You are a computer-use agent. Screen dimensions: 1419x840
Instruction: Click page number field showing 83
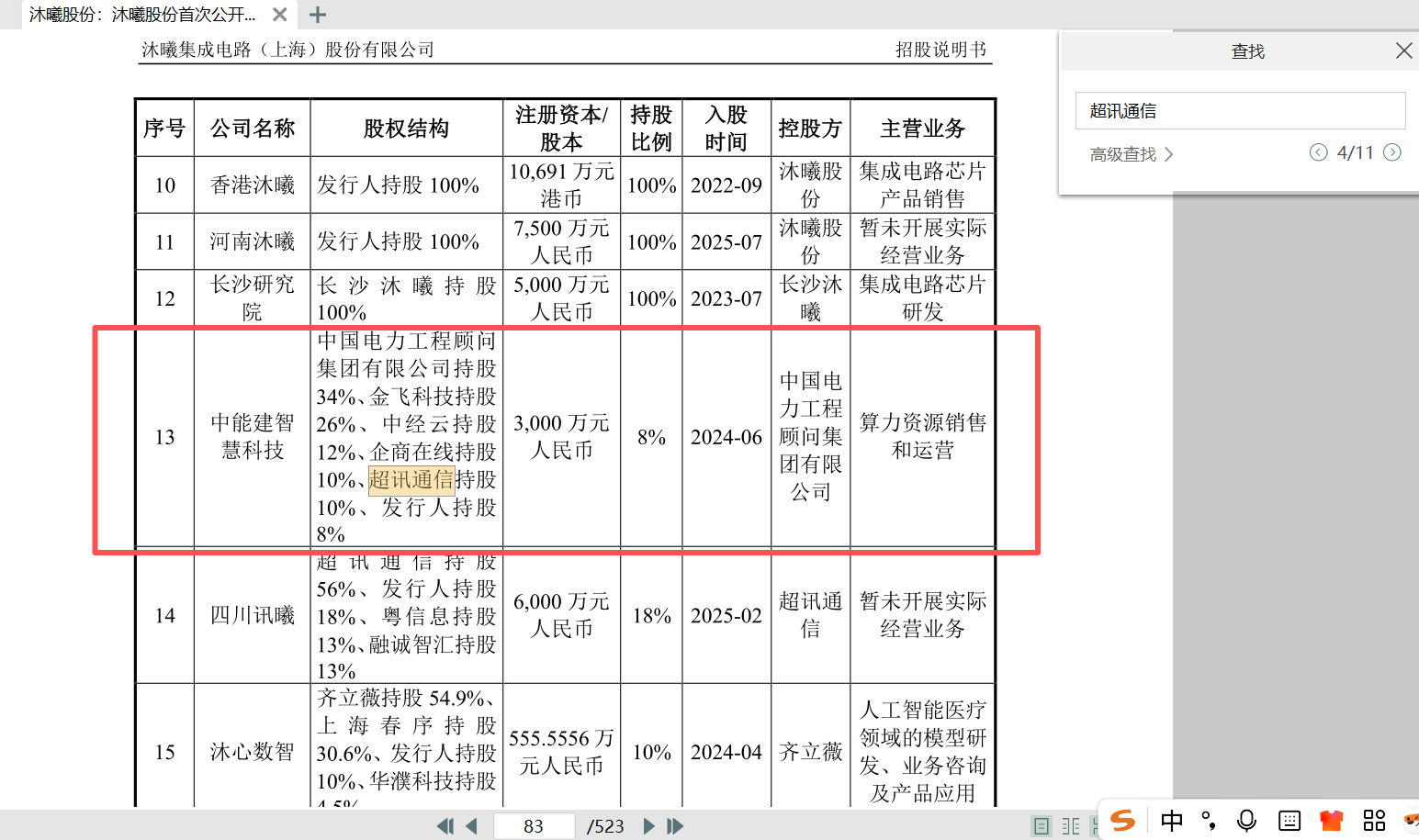click(x=535, y=826)
